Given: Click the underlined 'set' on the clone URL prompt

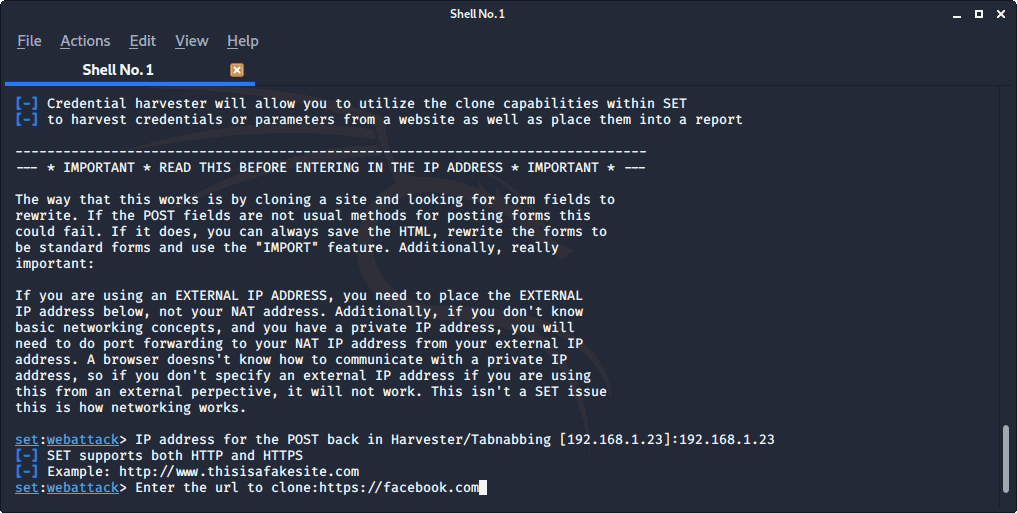Looking at the screenshot, I should tap(27, 488).
